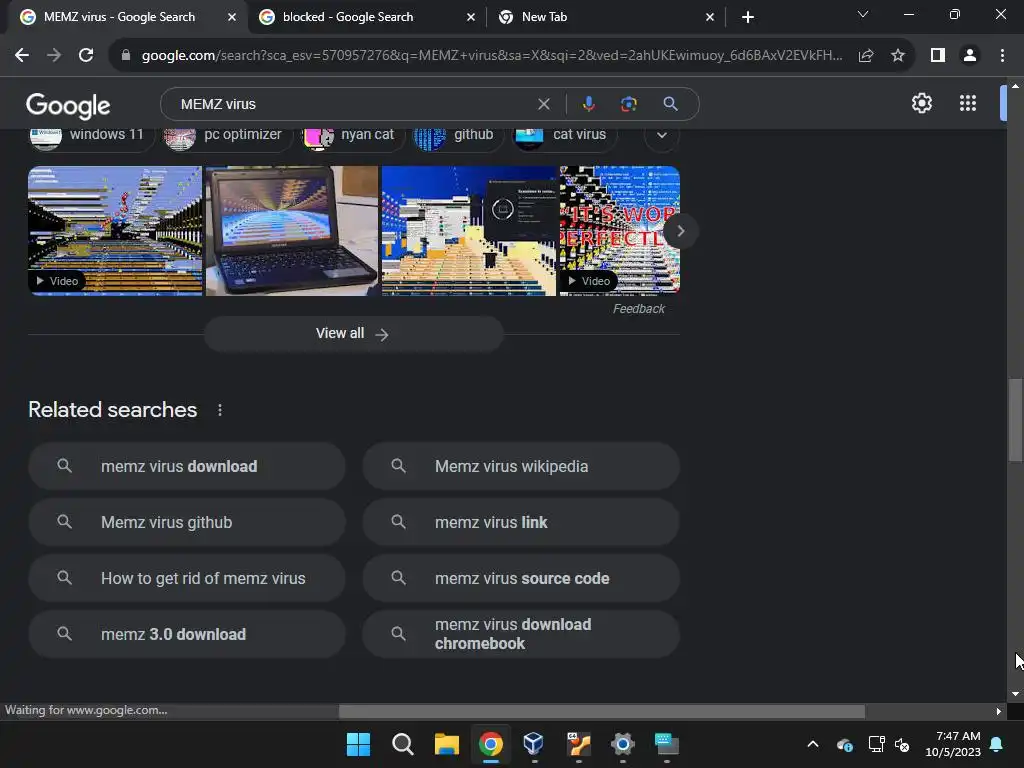
Task: Expand more image filter chips
Action: tap(662, 135)
